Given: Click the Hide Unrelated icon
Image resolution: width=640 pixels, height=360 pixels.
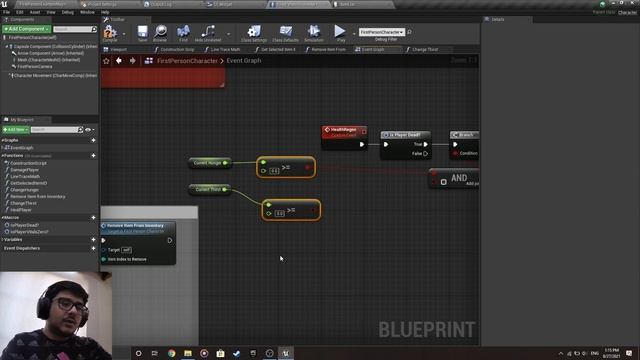Looking at the screenshot, I should pos(208,33).
